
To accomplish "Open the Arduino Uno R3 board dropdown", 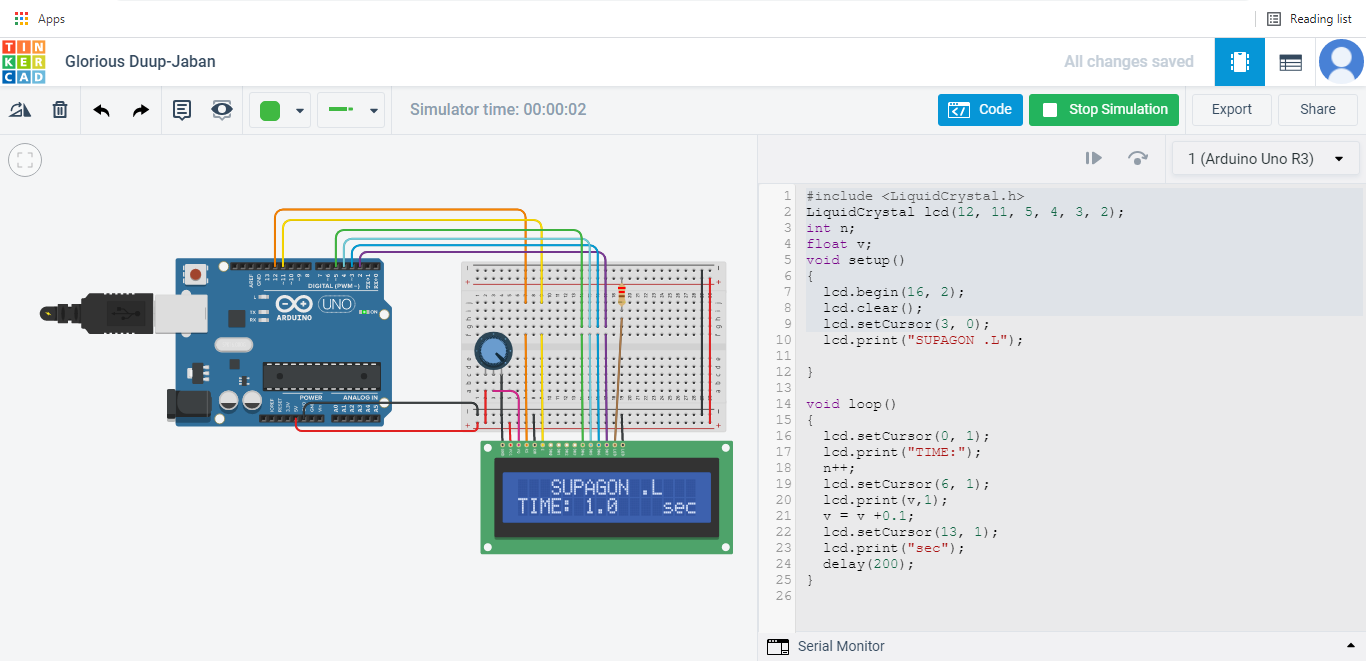I will tap(1265, 159).
